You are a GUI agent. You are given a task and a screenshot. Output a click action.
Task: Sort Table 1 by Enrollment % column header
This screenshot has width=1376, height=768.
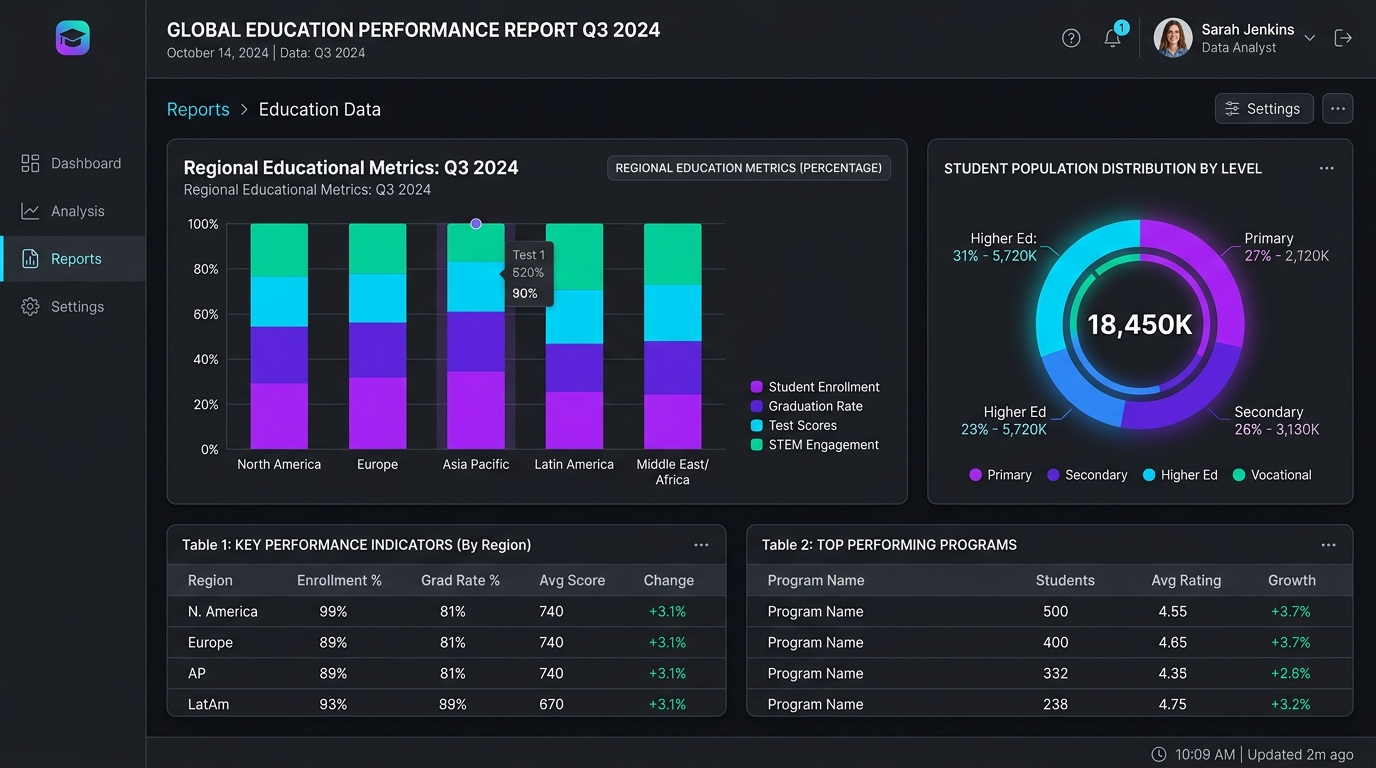pyautogui.click(x=339, y=580)
